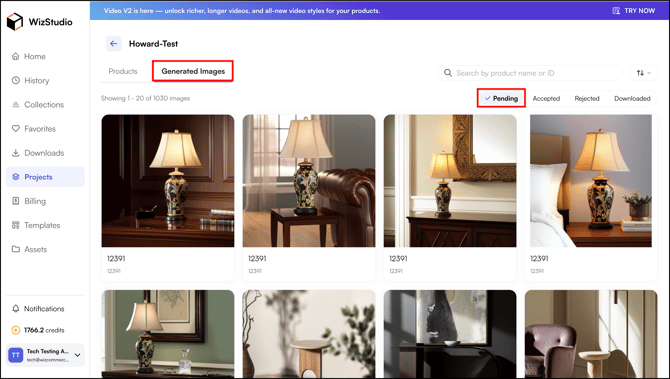Switch to the Generated Images tab
Viewport: 670px width, 379px height.
(193, 71)
